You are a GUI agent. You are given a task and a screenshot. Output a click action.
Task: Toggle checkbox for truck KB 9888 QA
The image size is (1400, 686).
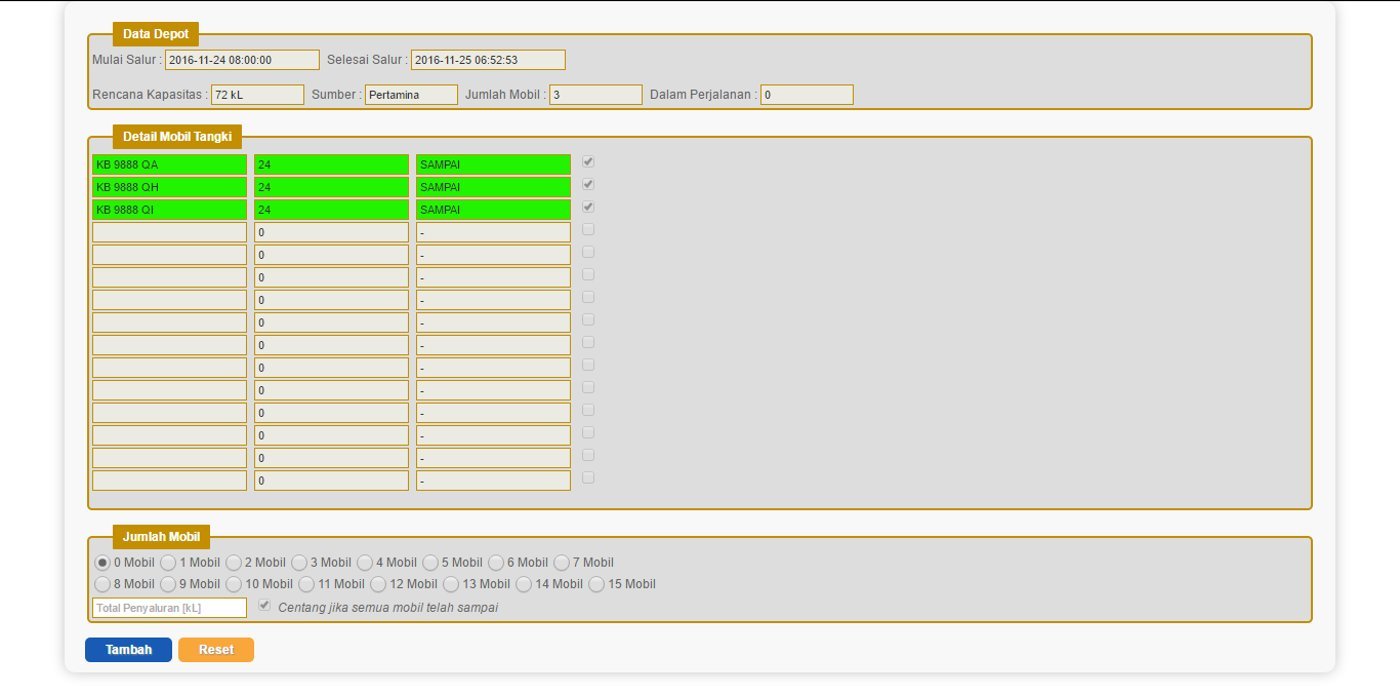coord(588,162)
